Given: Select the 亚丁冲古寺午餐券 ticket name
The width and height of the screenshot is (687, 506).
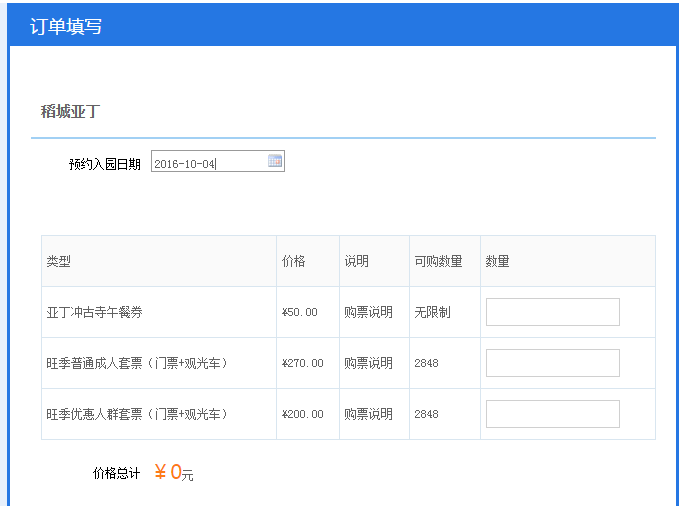Looking at the screenshot, I should click(95, 312).
